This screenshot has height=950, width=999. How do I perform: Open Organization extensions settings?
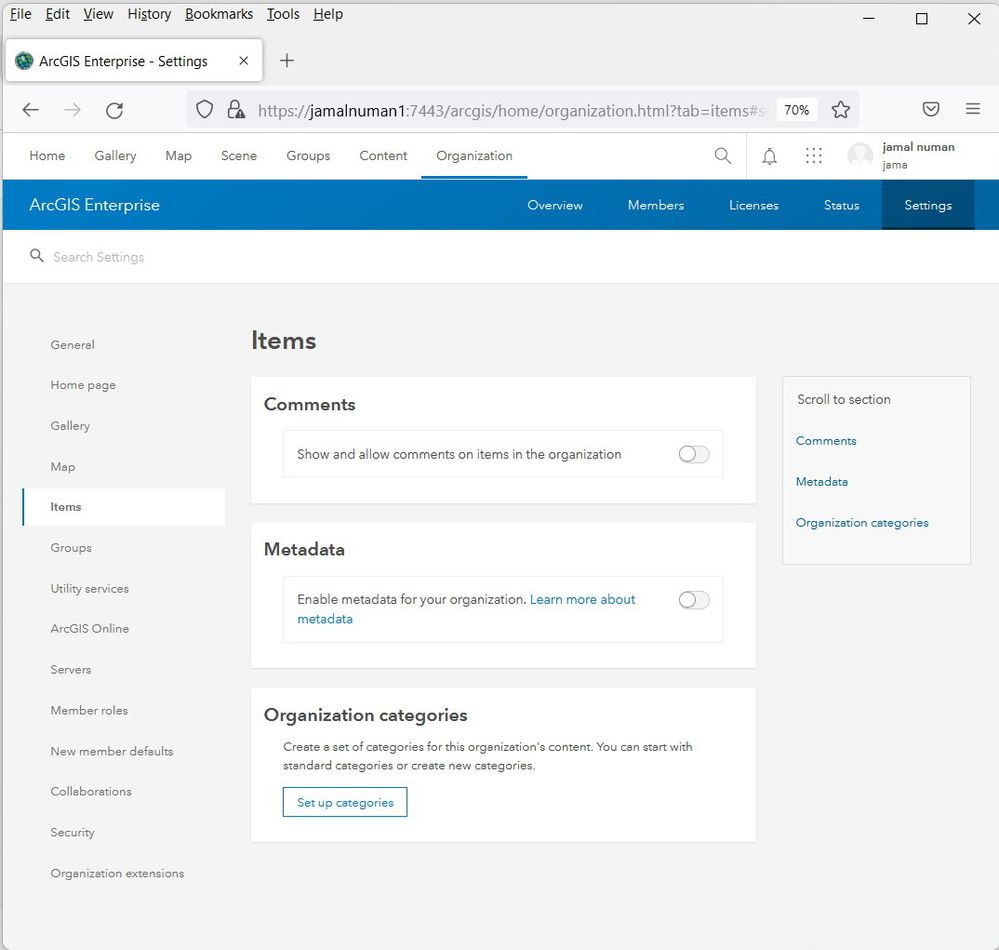(117, 873)
